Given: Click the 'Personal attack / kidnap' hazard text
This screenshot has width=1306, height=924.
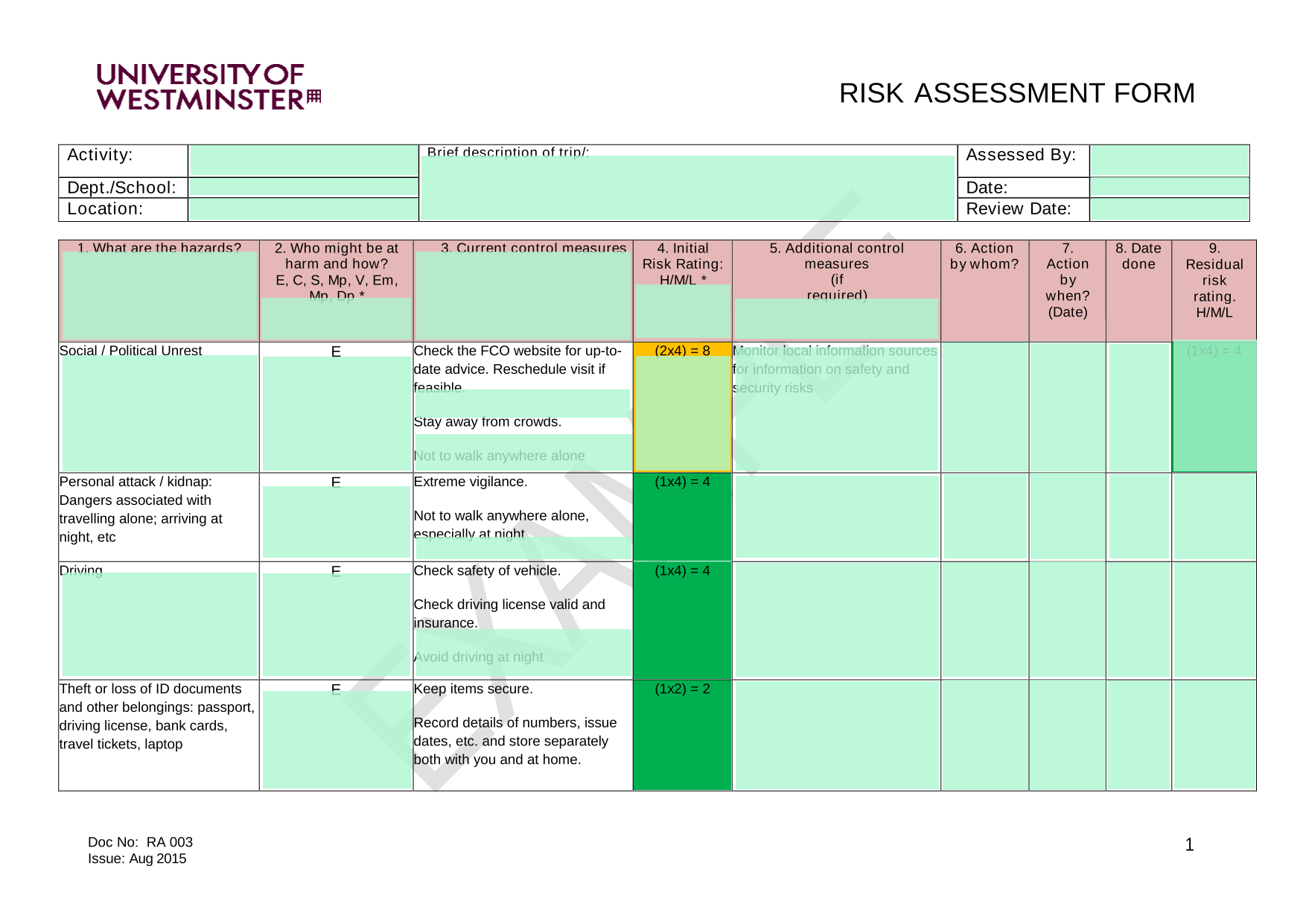Looking at the screenshot, I should pos(141,509).
